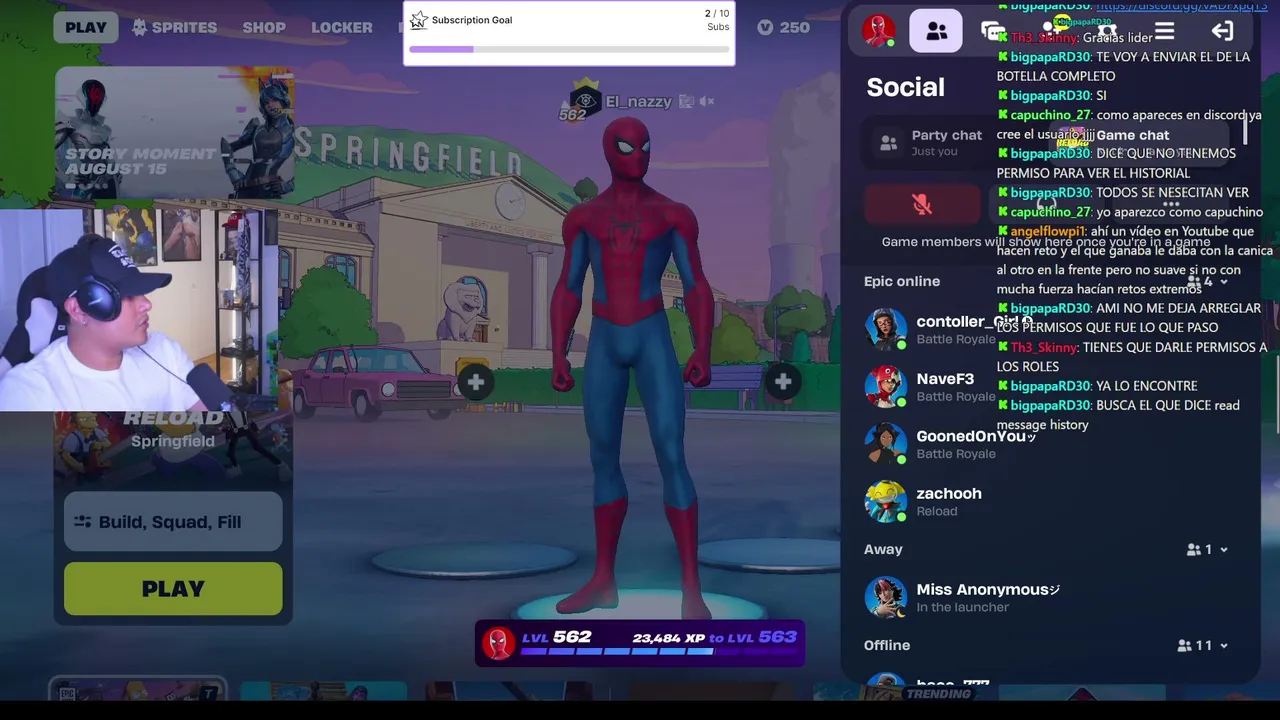Open friend contoller_Girl's avatar

tap(885, 329)
